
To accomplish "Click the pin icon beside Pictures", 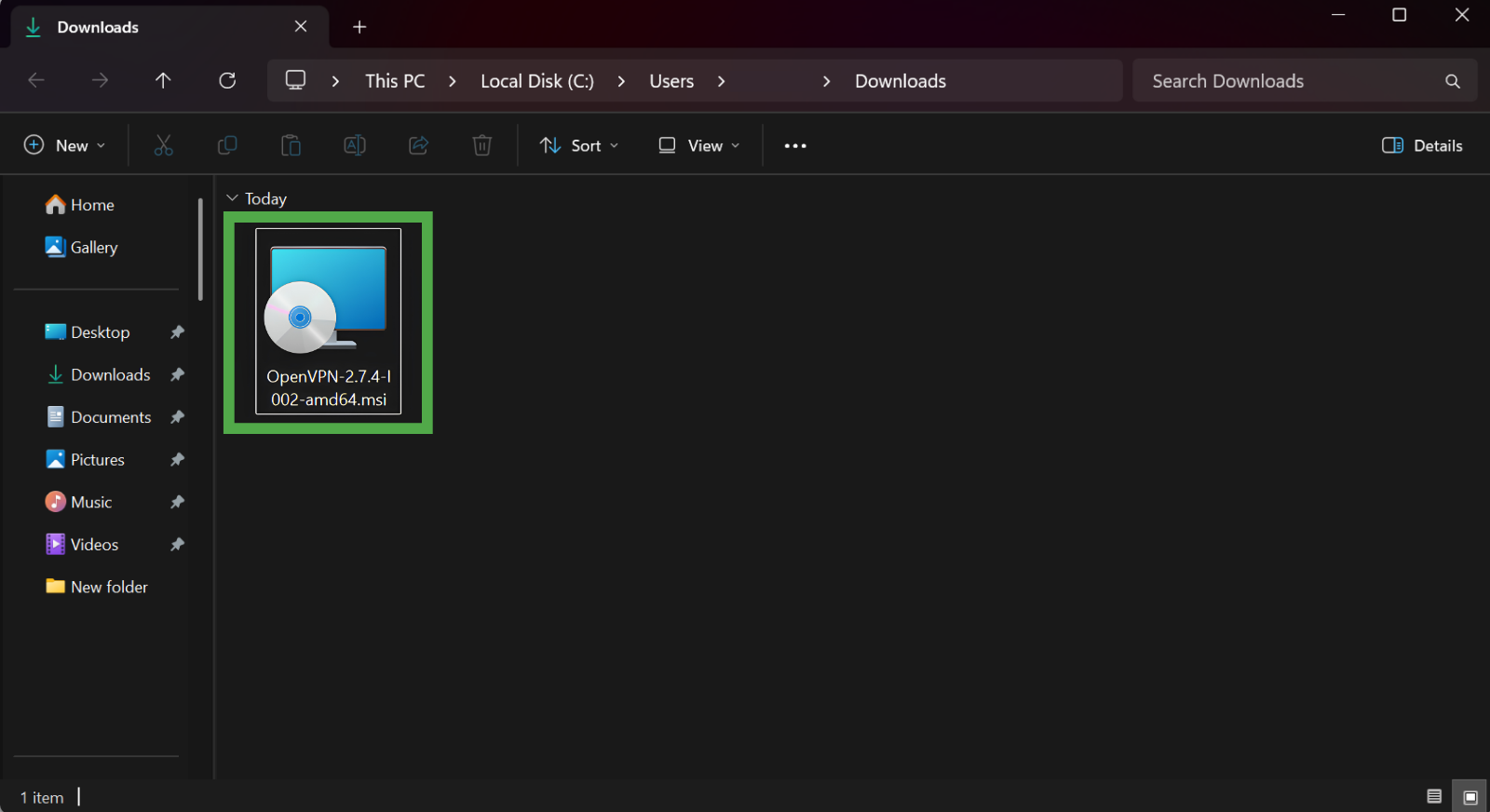I will [177, 459].
